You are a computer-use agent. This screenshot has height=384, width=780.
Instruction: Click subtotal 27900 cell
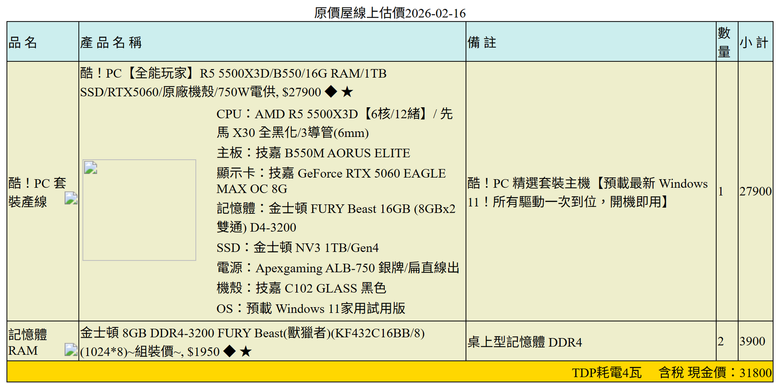(x=755, y=192)
